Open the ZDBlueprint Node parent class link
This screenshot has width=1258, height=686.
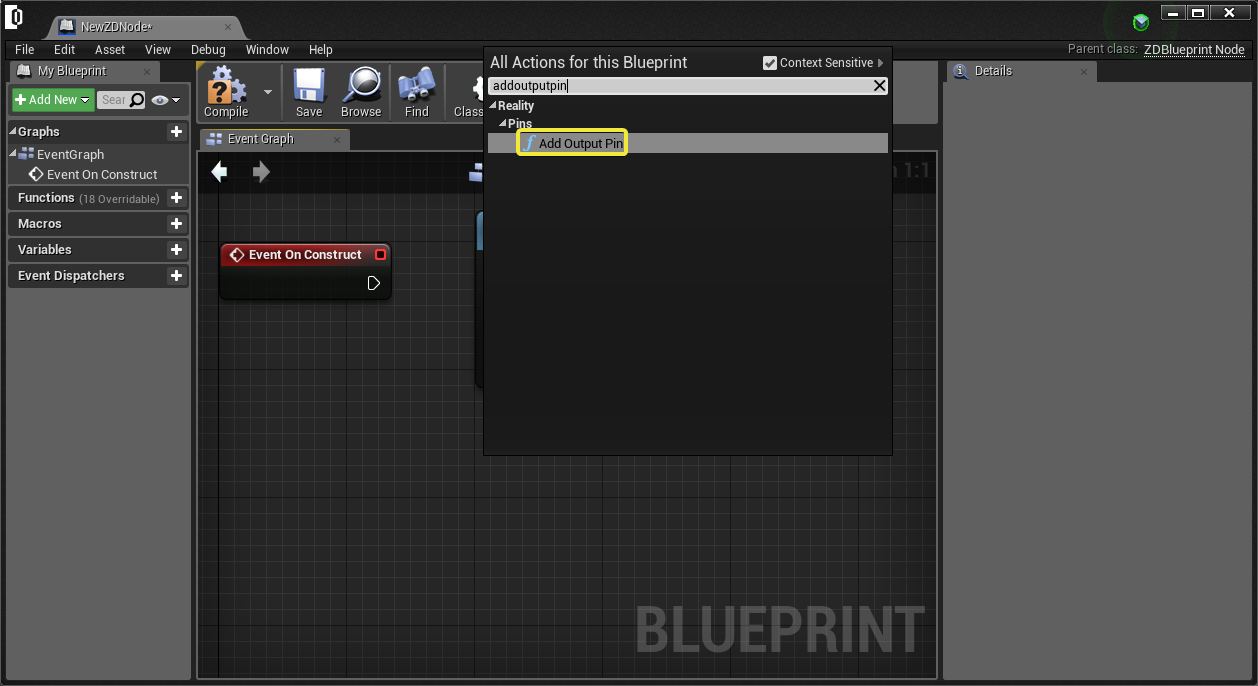coord(1194,50)
